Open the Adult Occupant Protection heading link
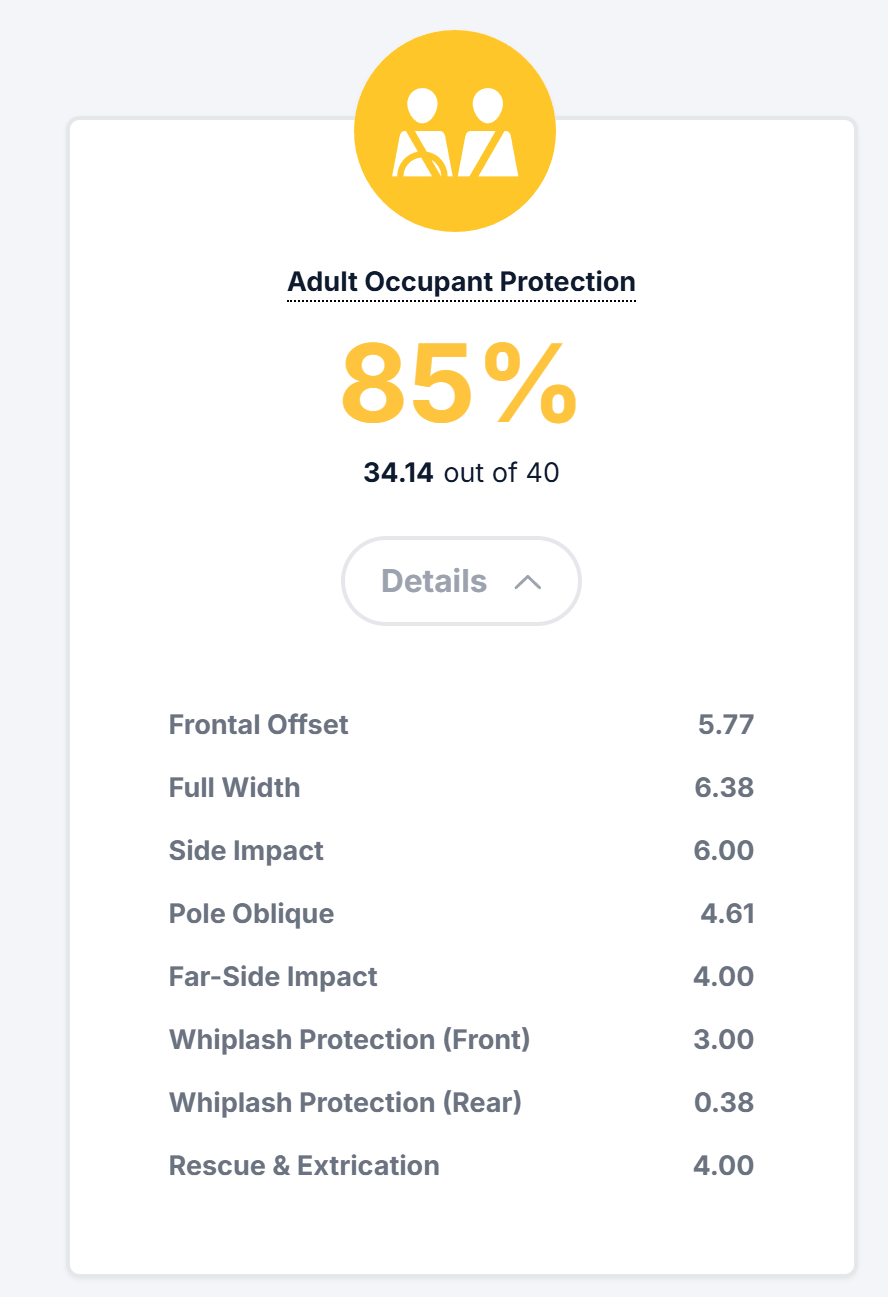The image size is (888, 1297). 461,283
